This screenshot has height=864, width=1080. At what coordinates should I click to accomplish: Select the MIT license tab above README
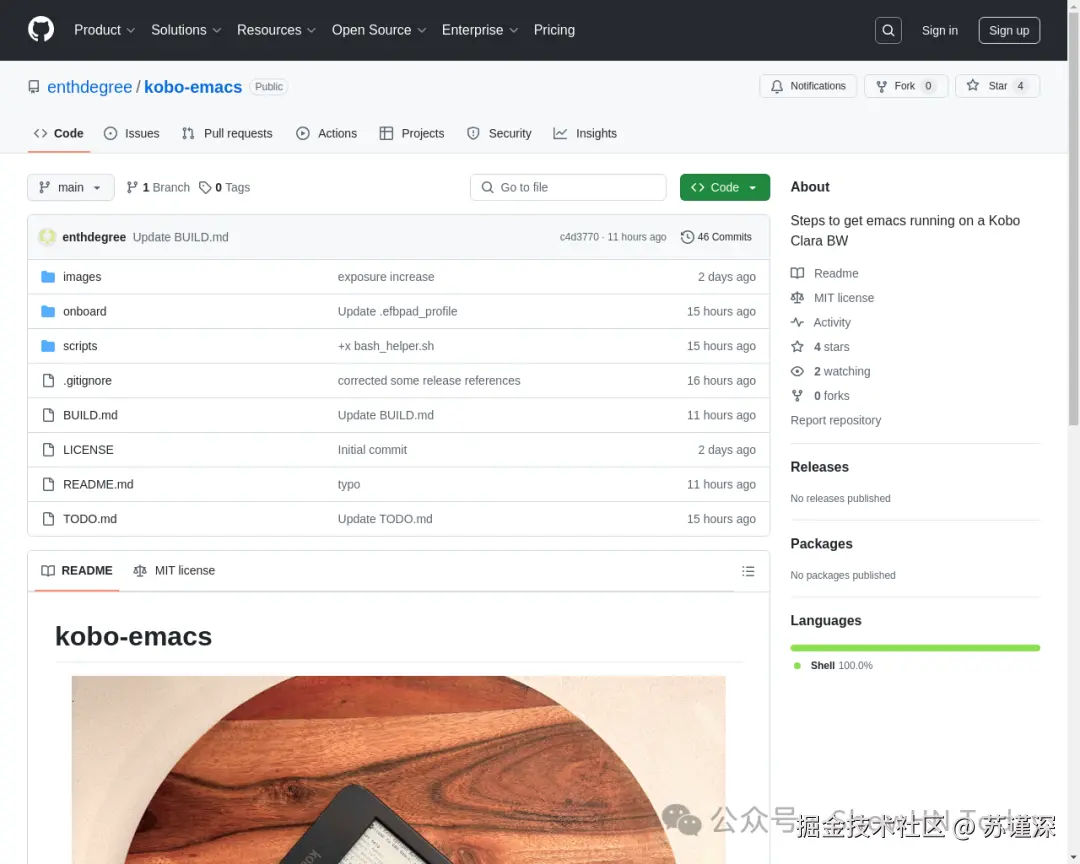(x=174, y=570)
